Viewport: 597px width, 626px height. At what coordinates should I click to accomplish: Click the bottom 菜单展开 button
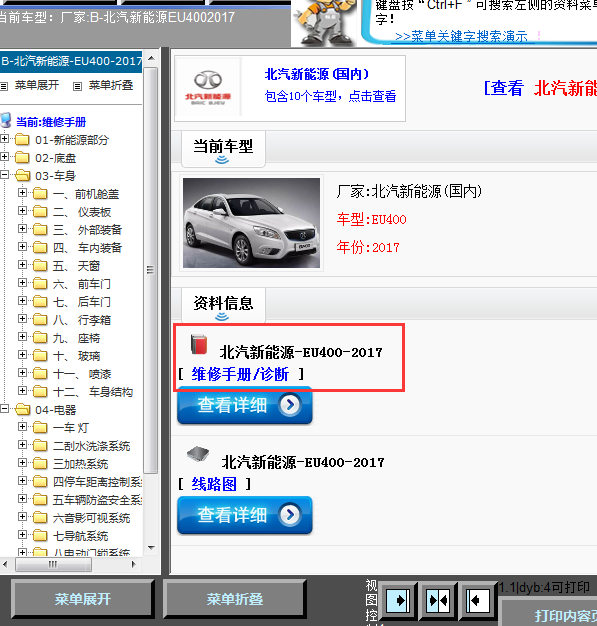(x=83, y=598)
